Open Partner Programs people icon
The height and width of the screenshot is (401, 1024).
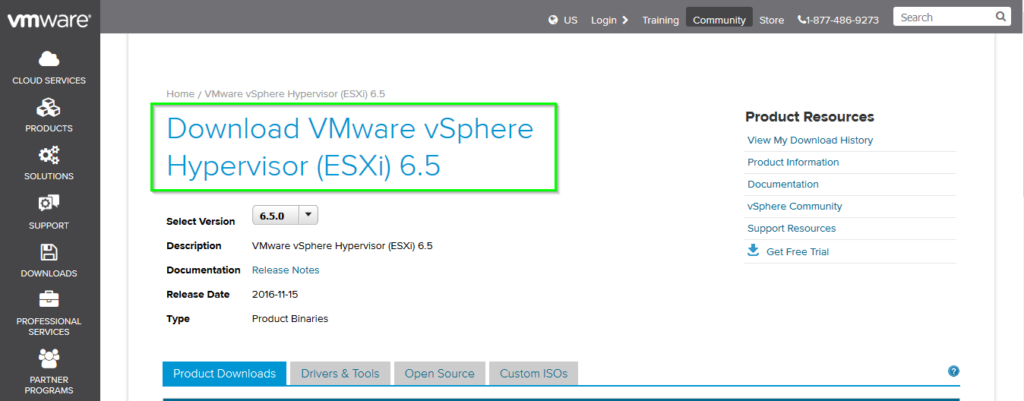[x=49, y=357]
